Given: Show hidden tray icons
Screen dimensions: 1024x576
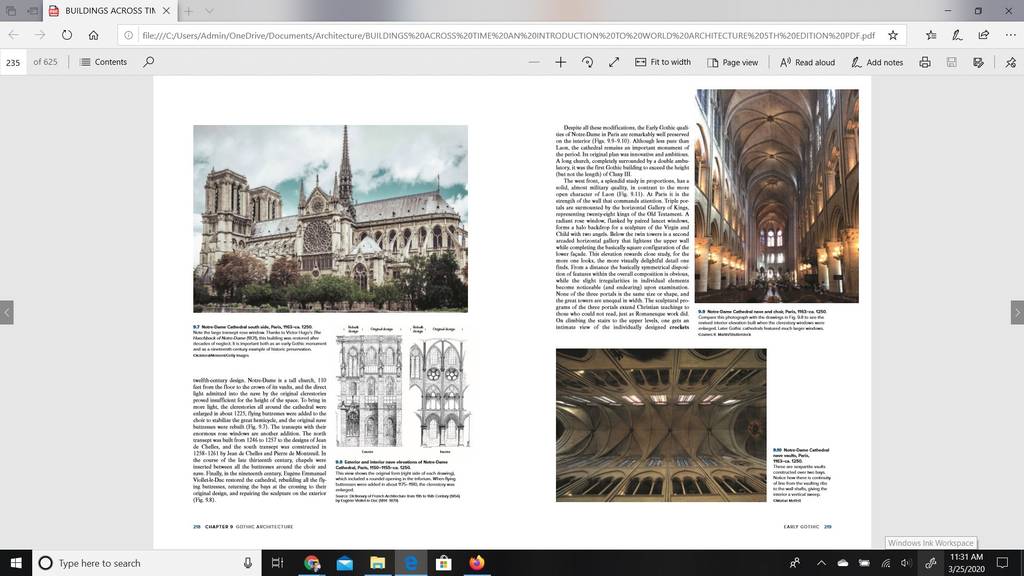Looking at the screenshot, I should click(x=821, y=563).
